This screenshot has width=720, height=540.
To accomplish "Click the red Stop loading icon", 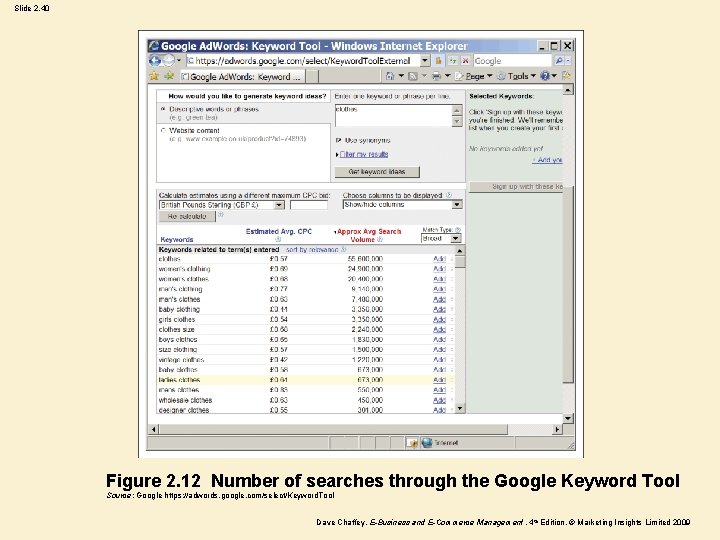I will point(465,61).
